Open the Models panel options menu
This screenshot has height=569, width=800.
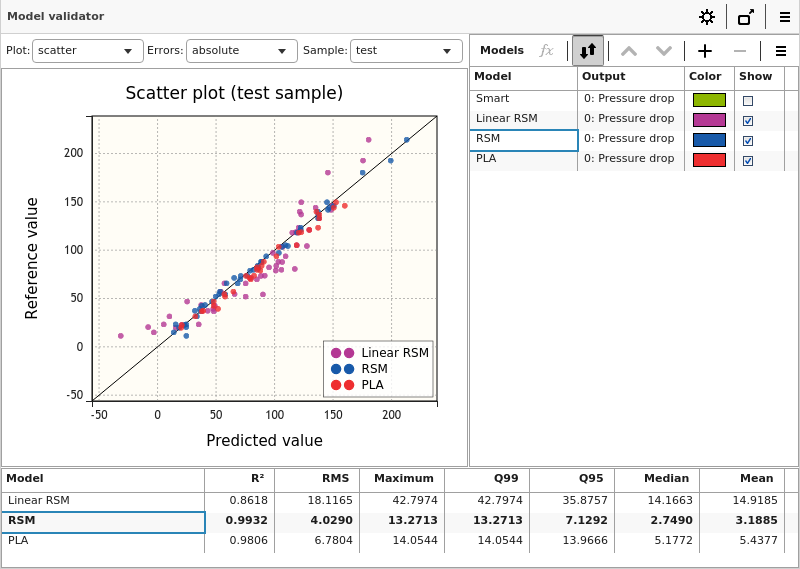(x=781, y=51)
